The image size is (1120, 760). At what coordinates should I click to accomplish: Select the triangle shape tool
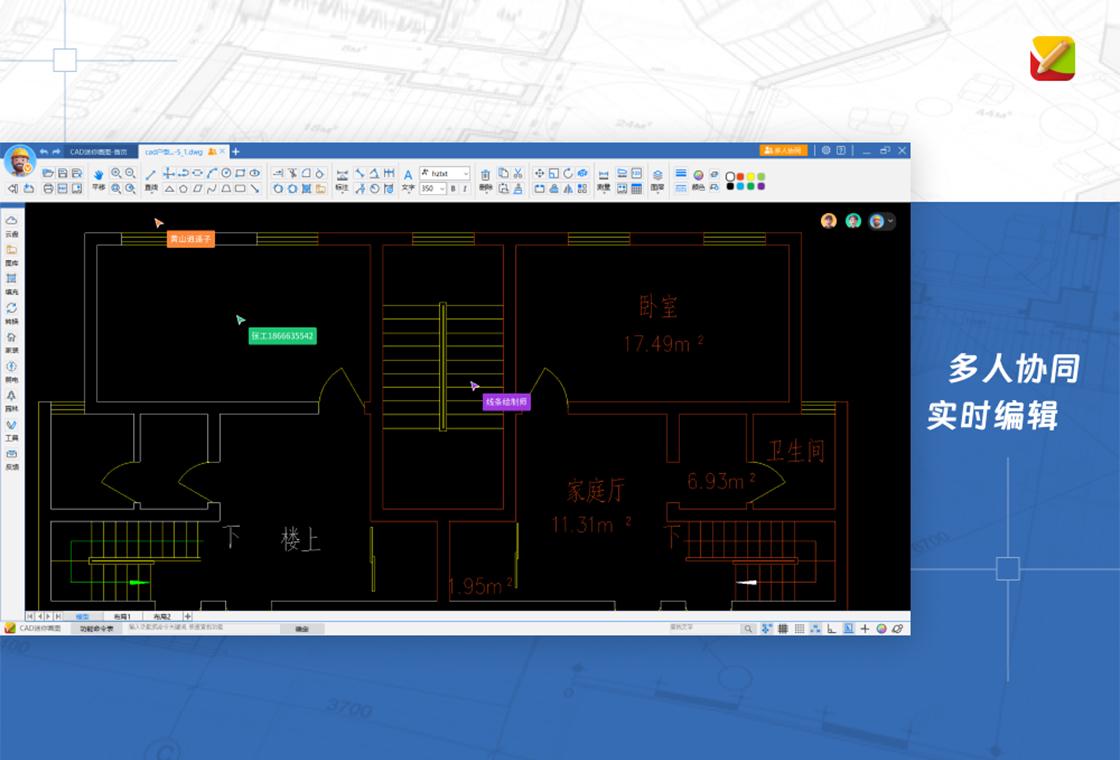click(169, 189)
